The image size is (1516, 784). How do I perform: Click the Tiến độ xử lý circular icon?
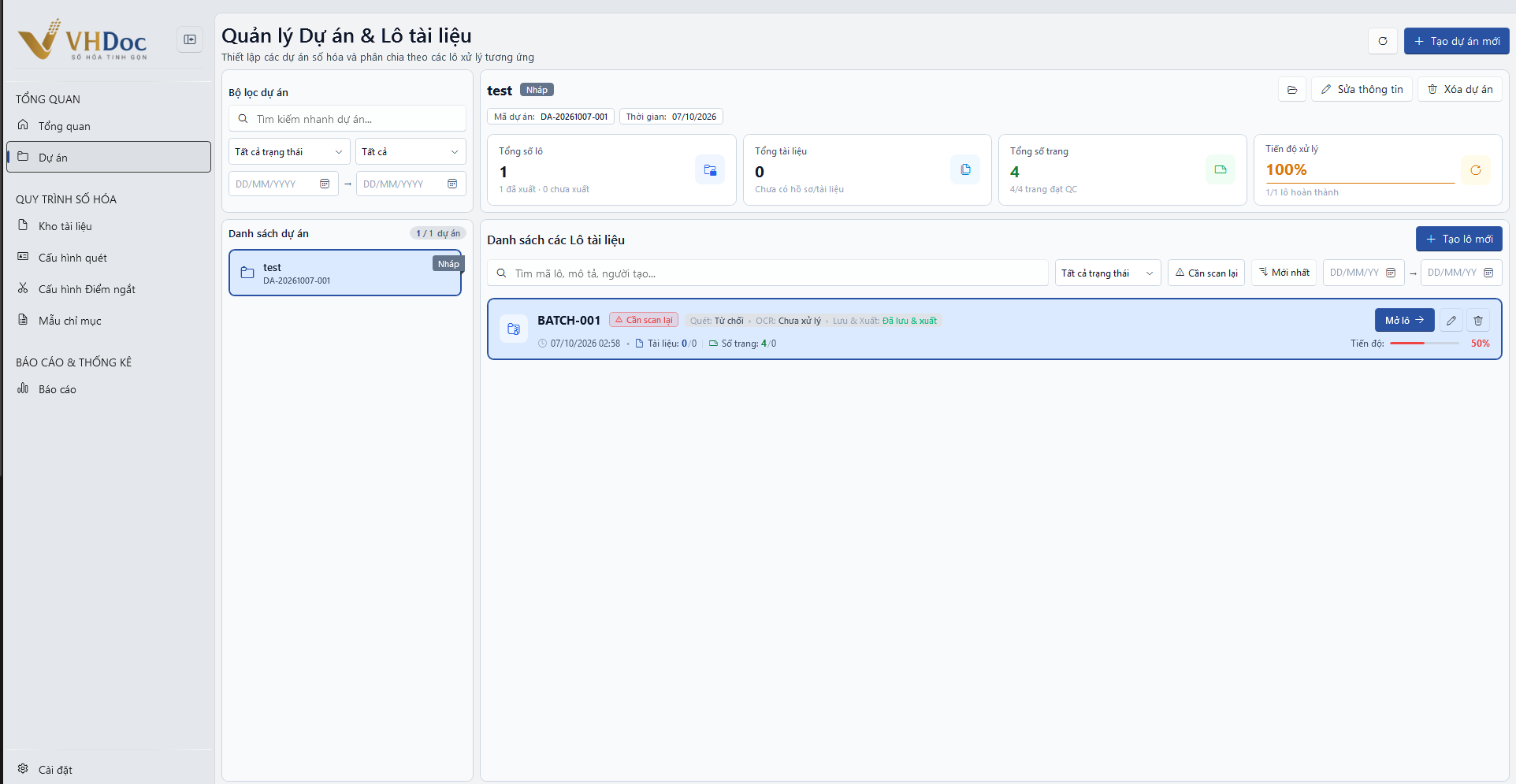[x=1476, y=170]
